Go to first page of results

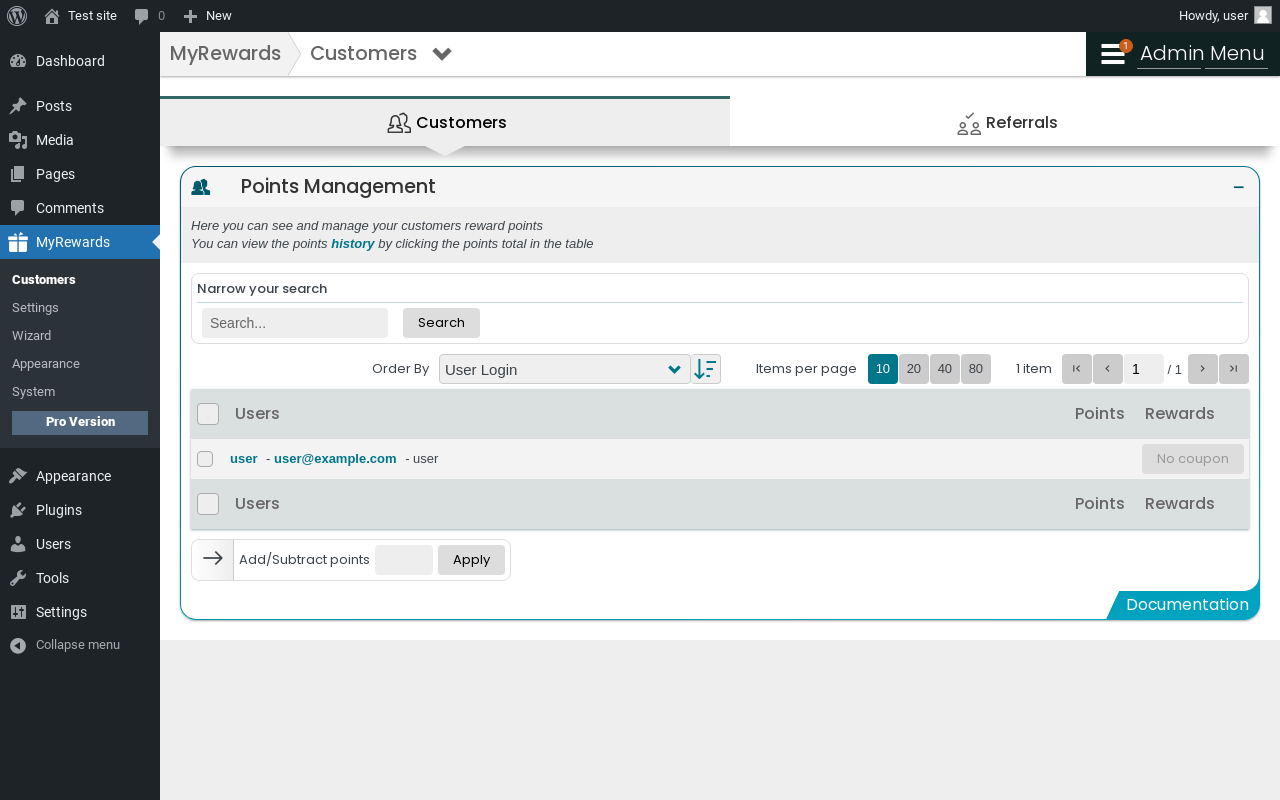point(1077,369)
